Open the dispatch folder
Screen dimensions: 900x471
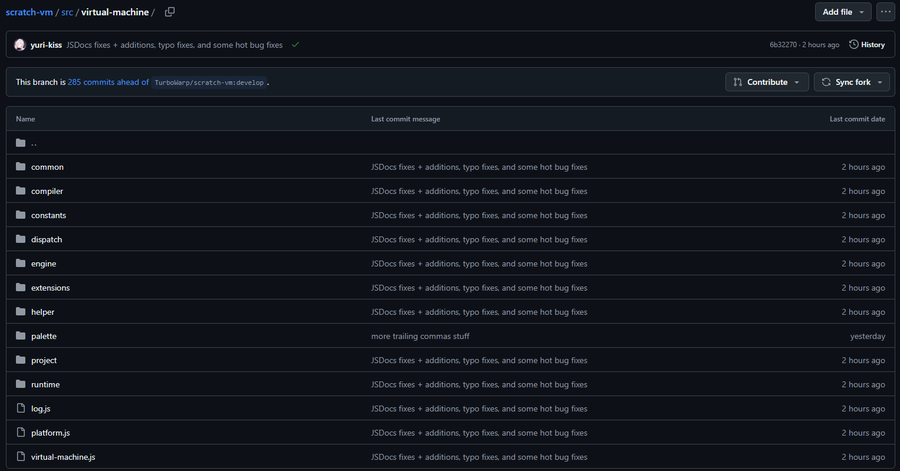click(x=46, y=239)
